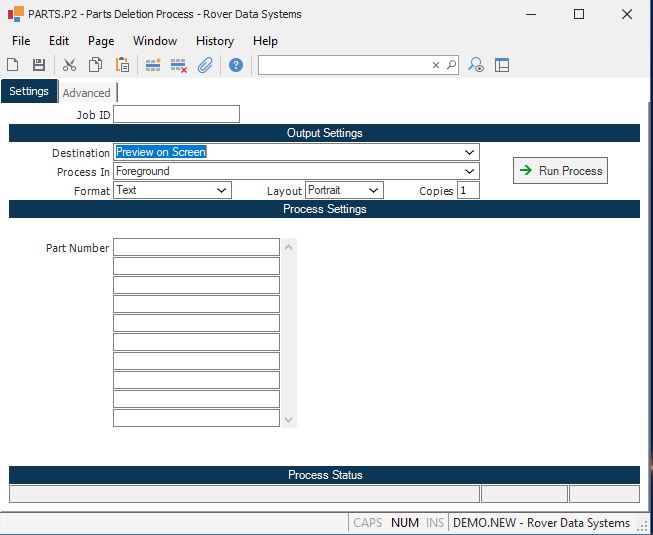Click the New record toolbar icon

(x=13, y=65)
